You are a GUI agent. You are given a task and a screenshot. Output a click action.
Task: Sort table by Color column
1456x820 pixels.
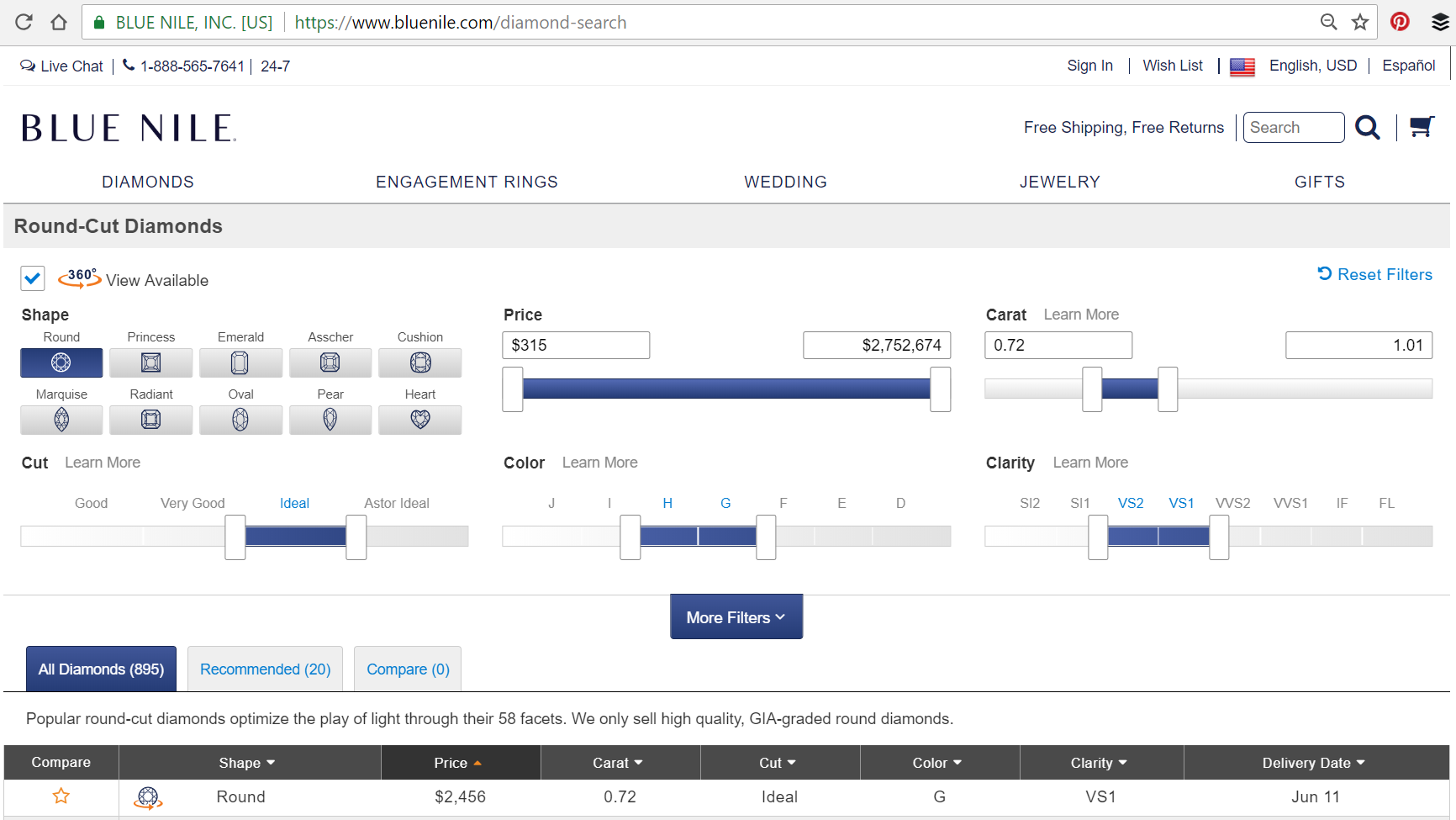tap(937, 763)
